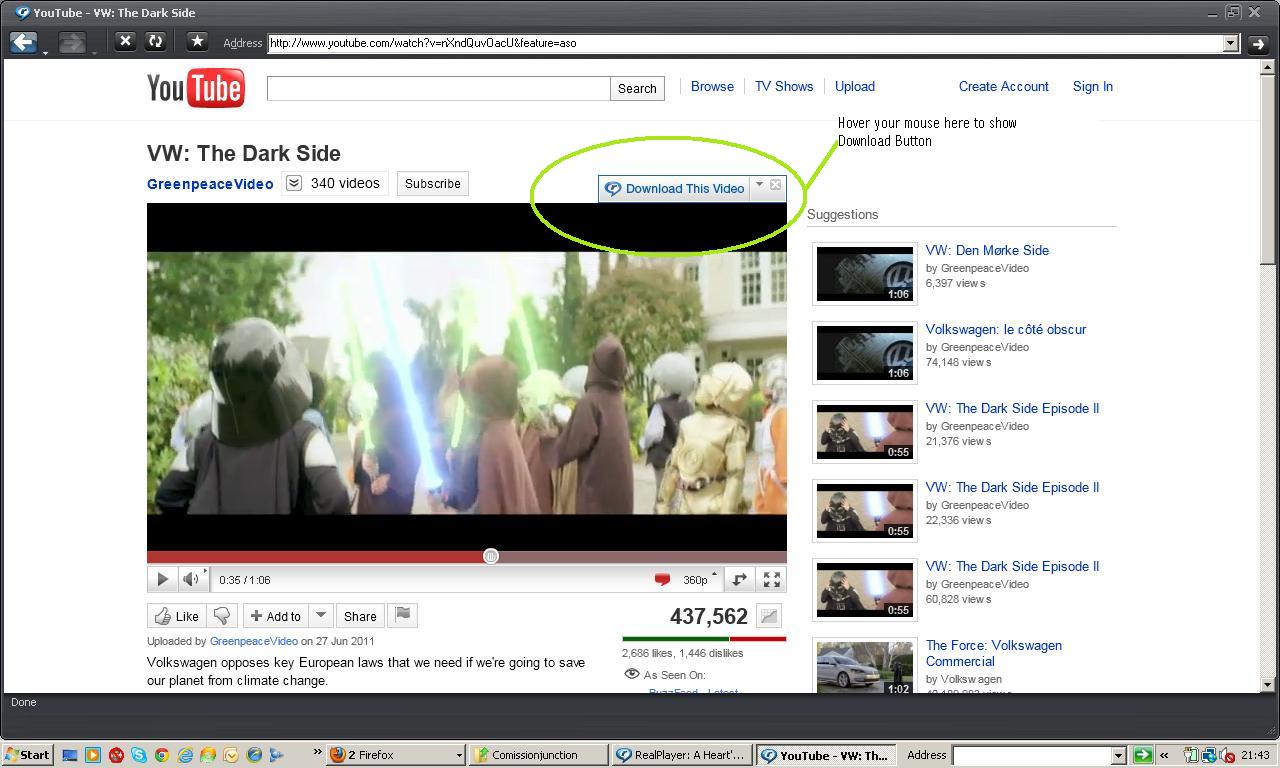This screenshot has height=768, width=1280.
Task: Click the playback progress slider handle
Action: click(490, 556)
